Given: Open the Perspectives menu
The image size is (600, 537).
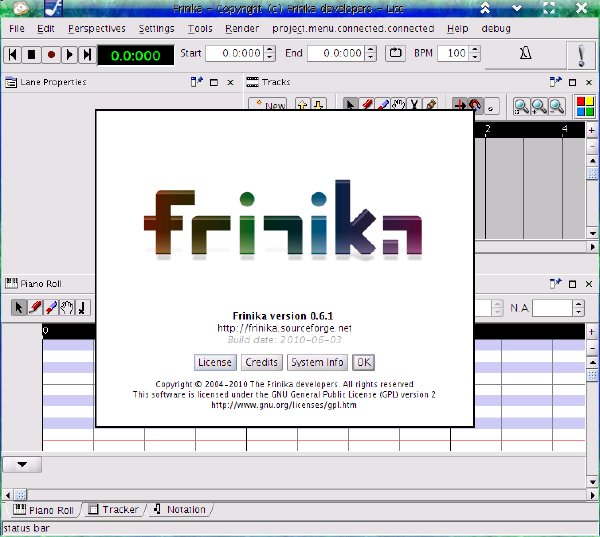Looking at the screenshot, I should 96,29.
